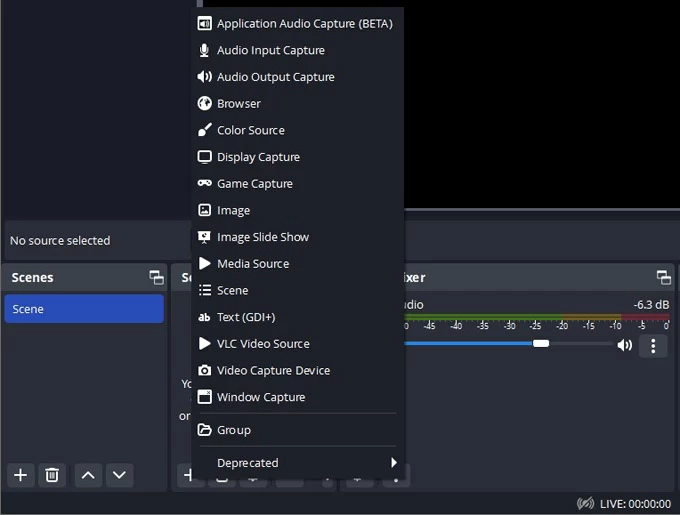Image resolution: width=680 pixels, height=515 pixels.
Task: Click the monitor icon for Display Capture
Action: pos(204,157)
